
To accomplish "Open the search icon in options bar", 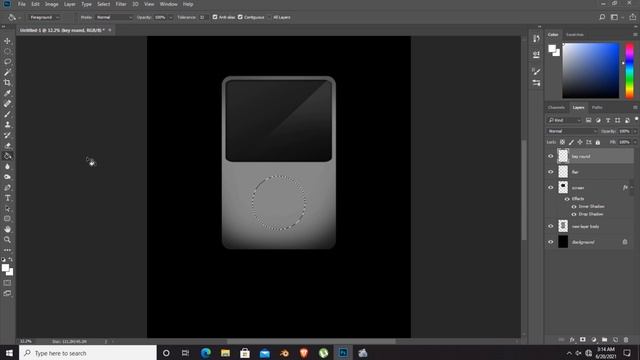I will coord(602,17).
